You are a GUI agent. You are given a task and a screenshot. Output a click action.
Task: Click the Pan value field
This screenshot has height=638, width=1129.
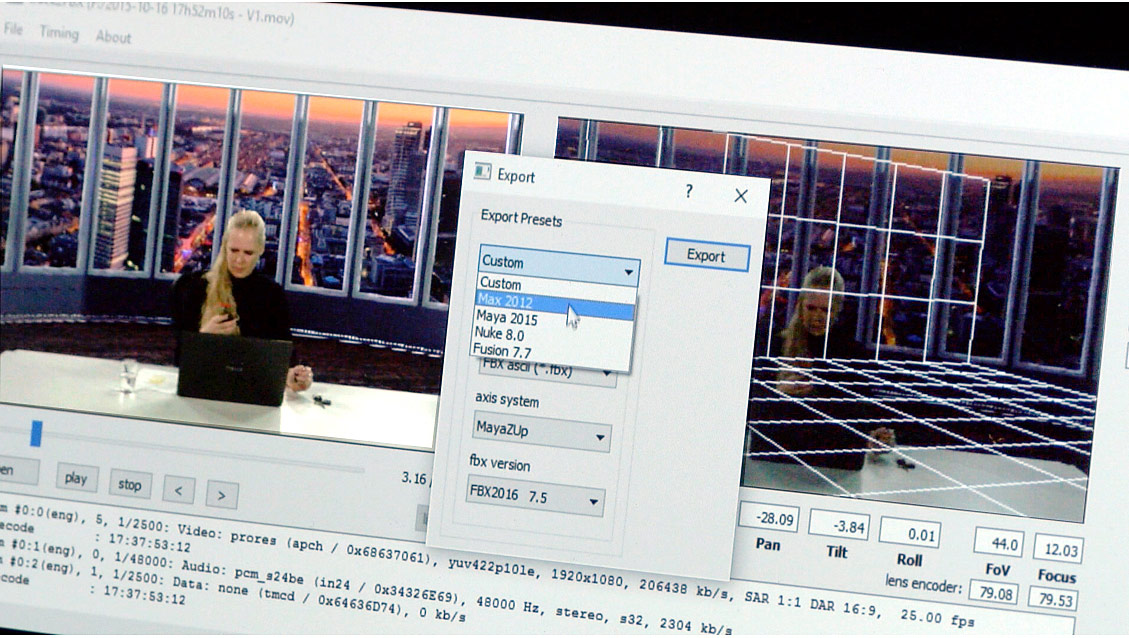click(768, 519)
